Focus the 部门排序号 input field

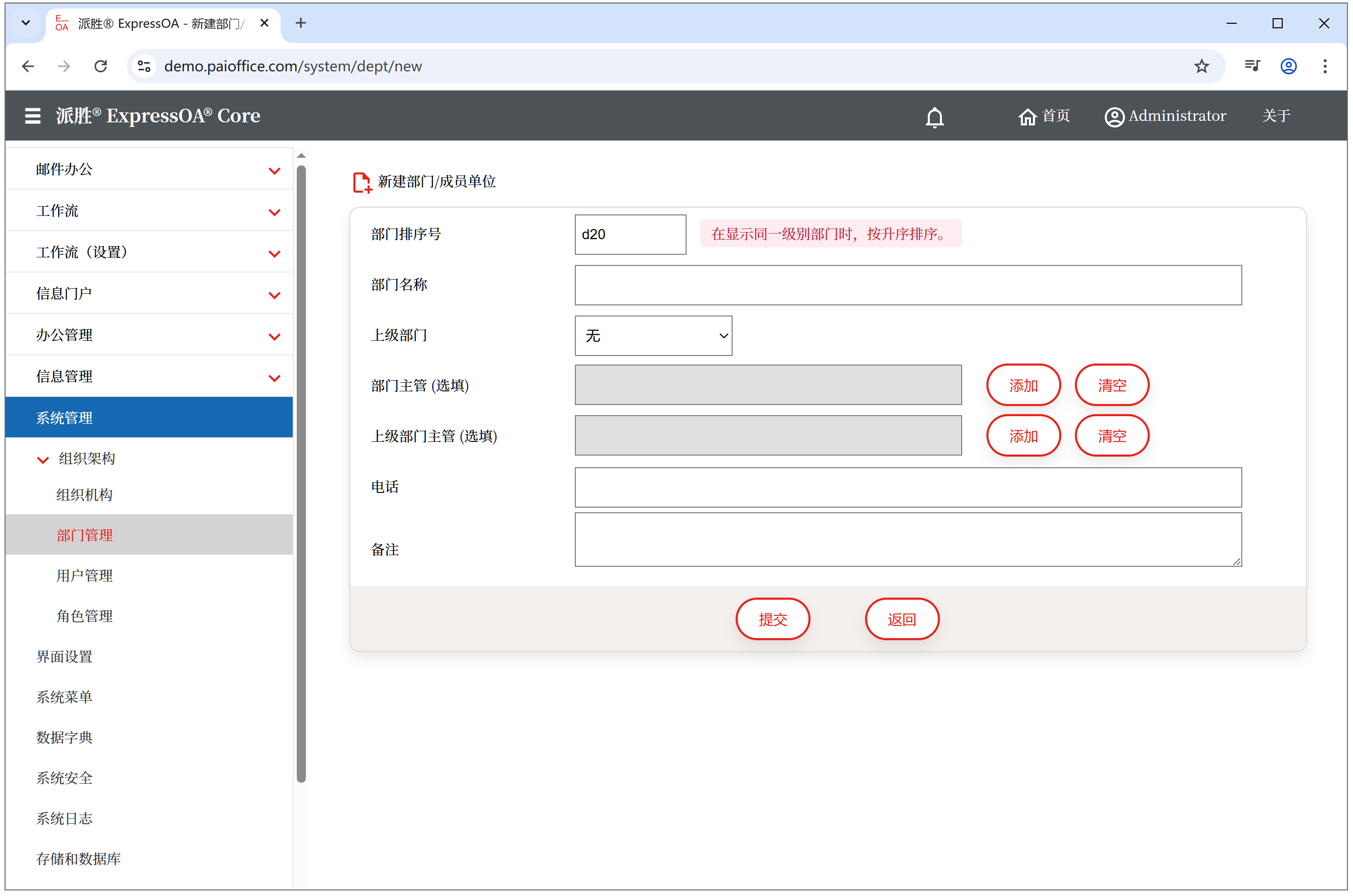click(630, 234)
